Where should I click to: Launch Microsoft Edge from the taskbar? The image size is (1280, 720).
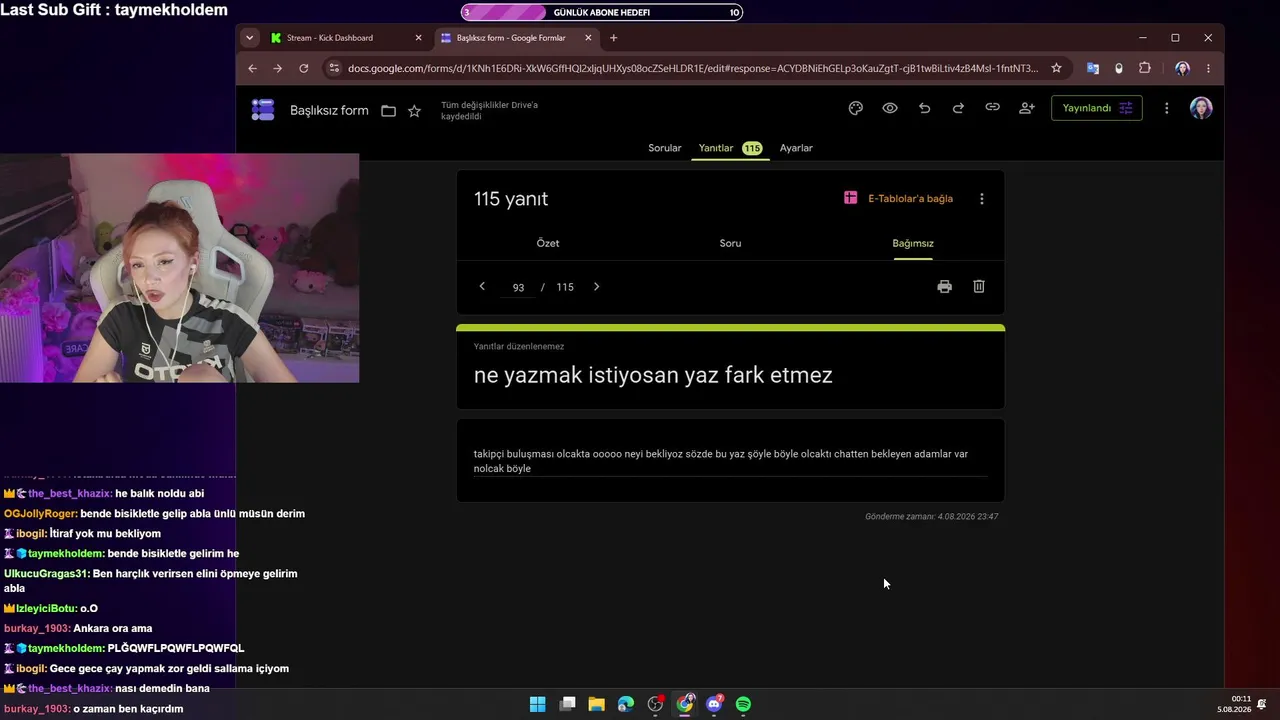pos(626,704)
